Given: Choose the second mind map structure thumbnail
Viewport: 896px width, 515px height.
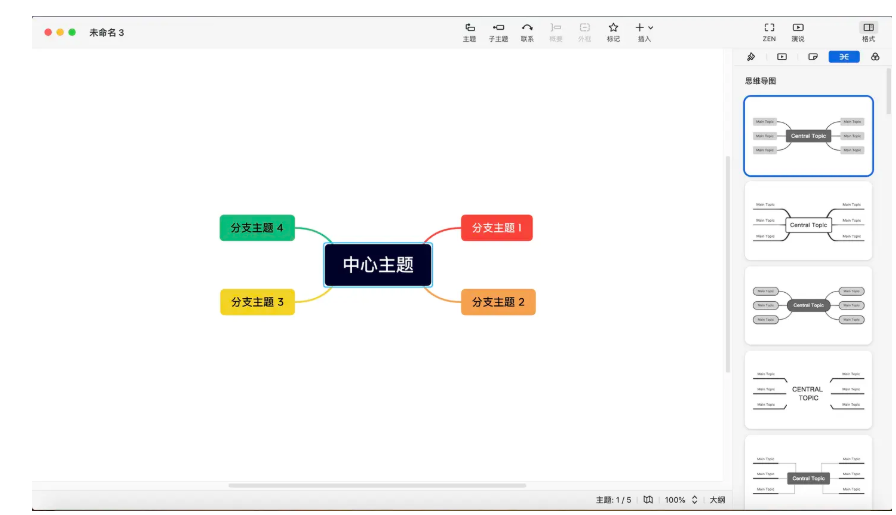Looking at the screenshot, I should tap(808, 221).
